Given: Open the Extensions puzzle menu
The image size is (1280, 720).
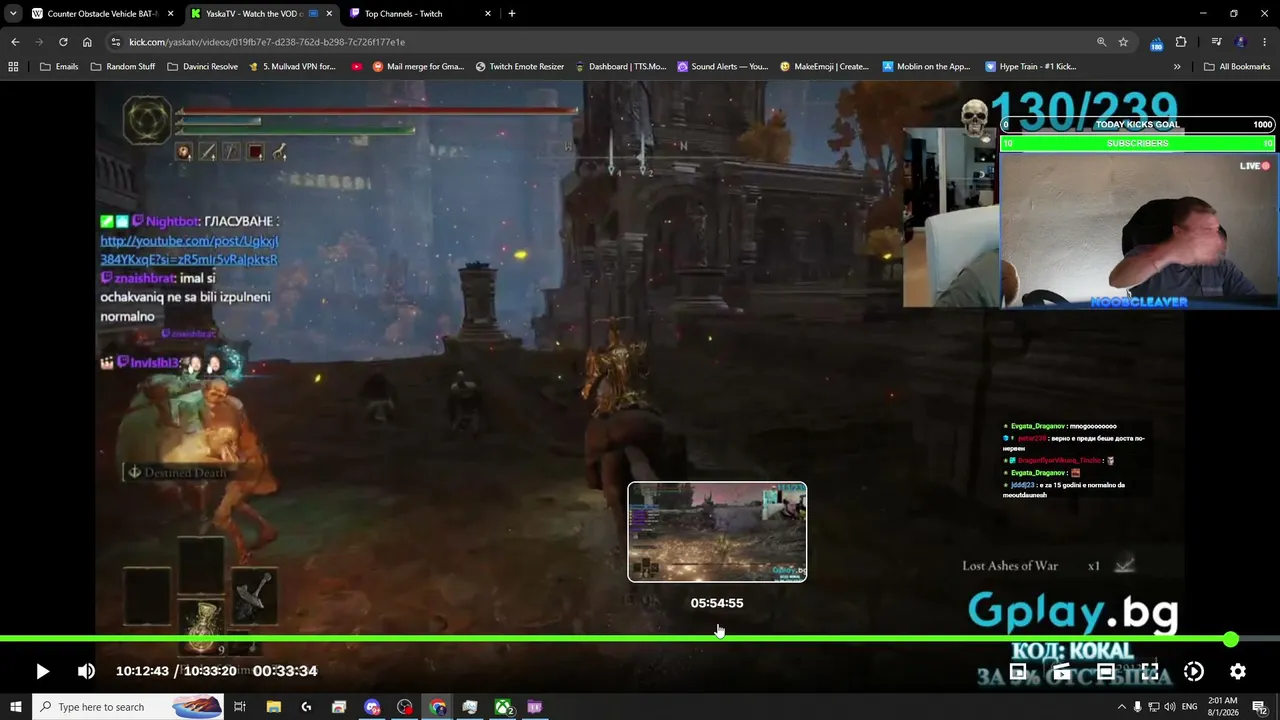Looking at the screenshot, I should (1181, 42).
